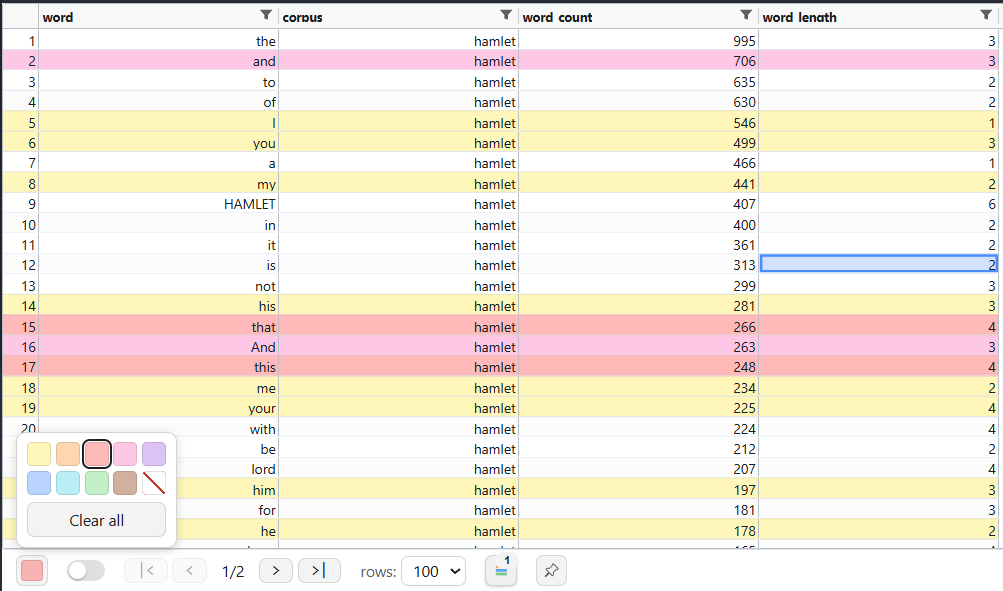Select word count cell 995
This screenshot has height=591, width=1003.
pos(638,41)
